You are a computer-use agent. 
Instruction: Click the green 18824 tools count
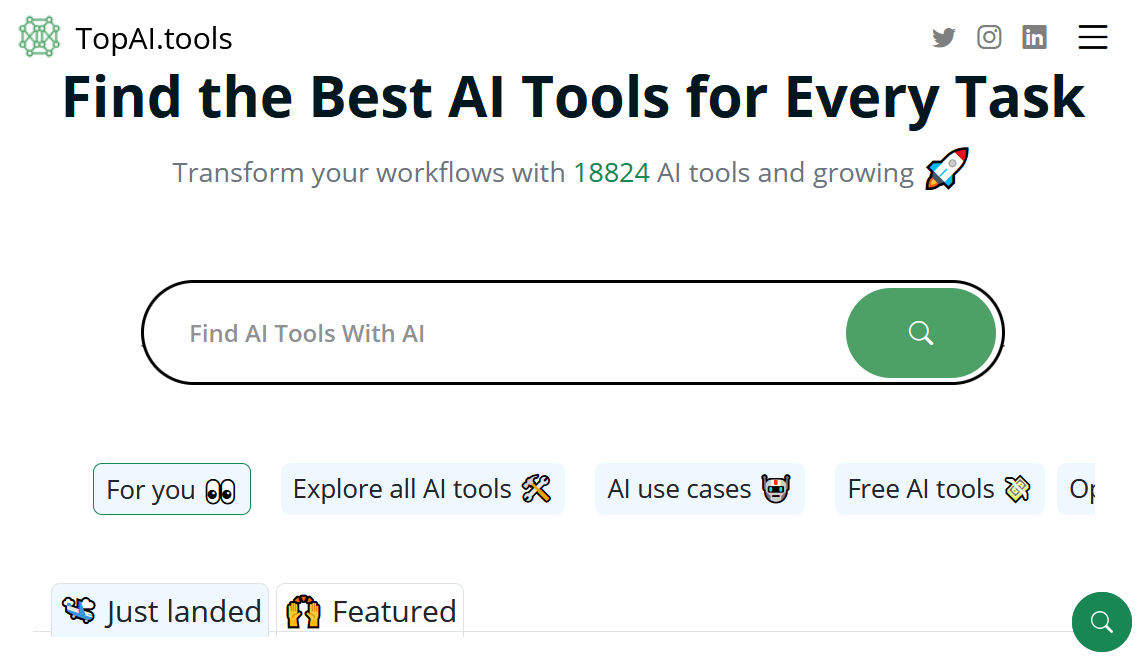(x=611, y=173)
